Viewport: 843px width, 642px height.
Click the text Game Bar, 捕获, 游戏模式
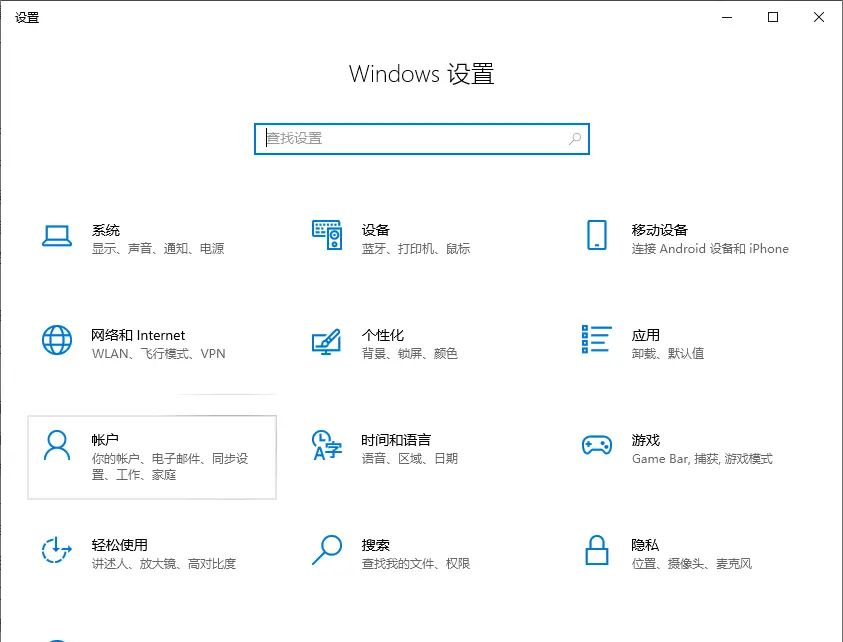[x=702, y=459]
